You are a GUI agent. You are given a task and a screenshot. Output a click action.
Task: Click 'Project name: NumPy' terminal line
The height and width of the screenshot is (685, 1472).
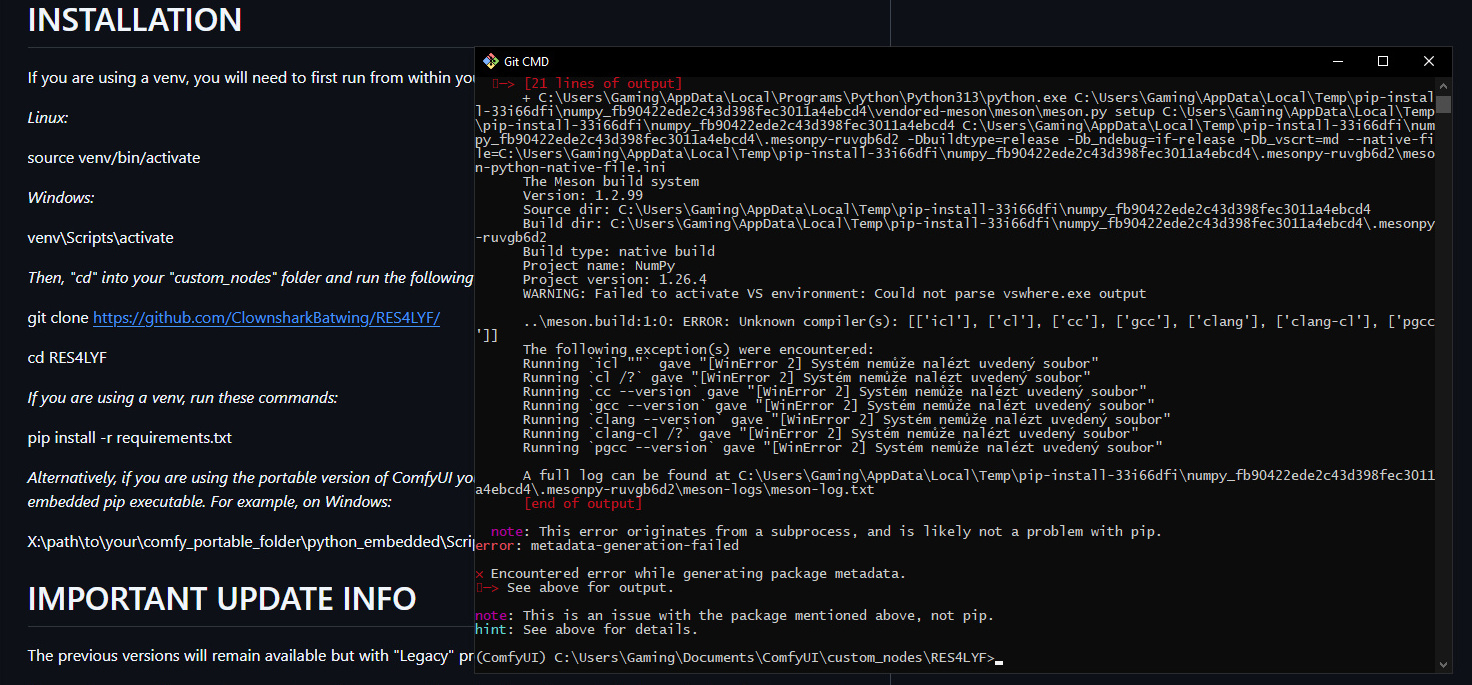[599, 266]
